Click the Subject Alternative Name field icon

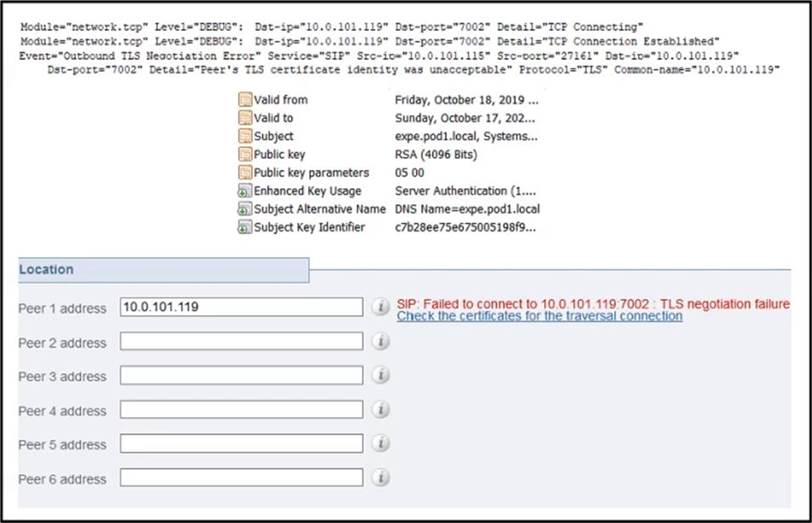pos(244,209)
